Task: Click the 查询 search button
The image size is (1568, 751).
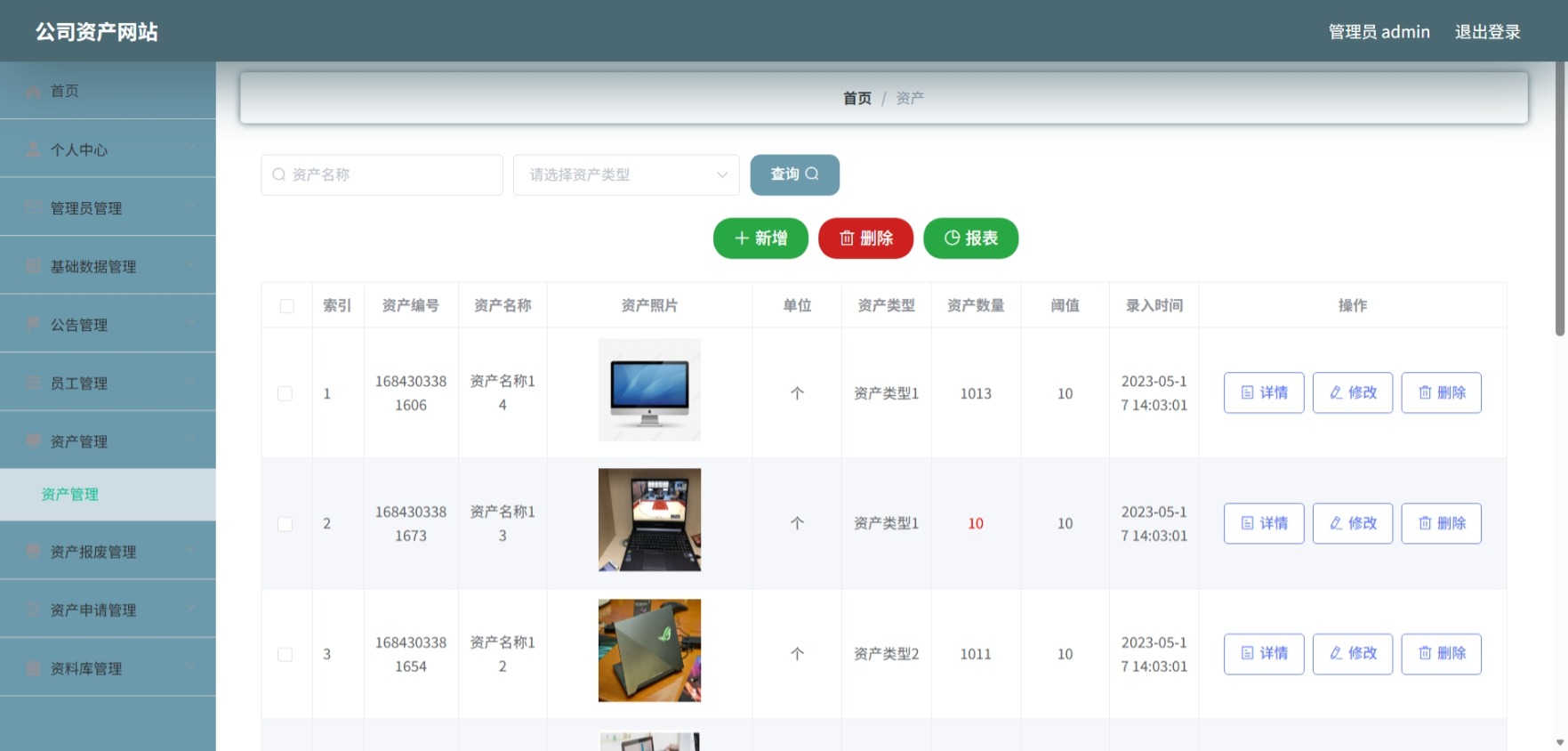Action: [x=794, y=174]
